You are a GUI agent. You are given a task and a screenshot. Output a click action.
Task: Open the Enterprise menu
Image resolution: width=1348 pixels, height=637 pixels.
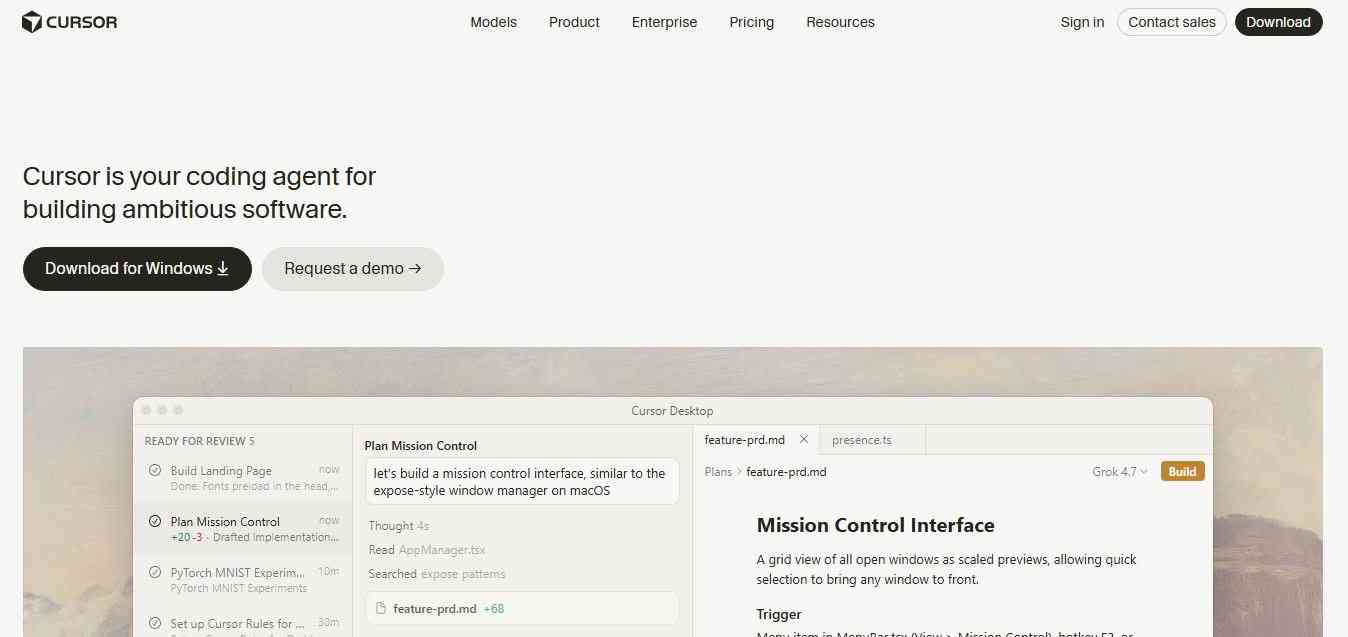[x=664, y=22]
